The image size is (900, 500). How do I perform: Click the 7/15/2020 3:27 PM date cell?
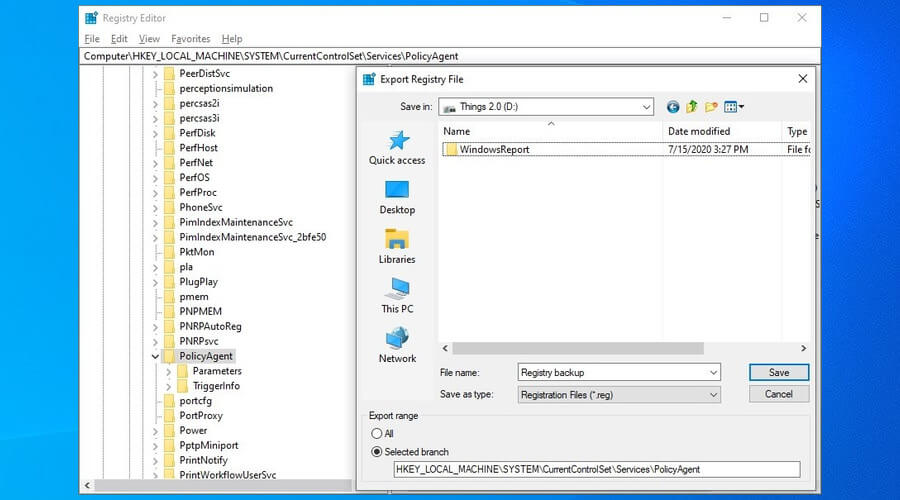click(708, 149)
